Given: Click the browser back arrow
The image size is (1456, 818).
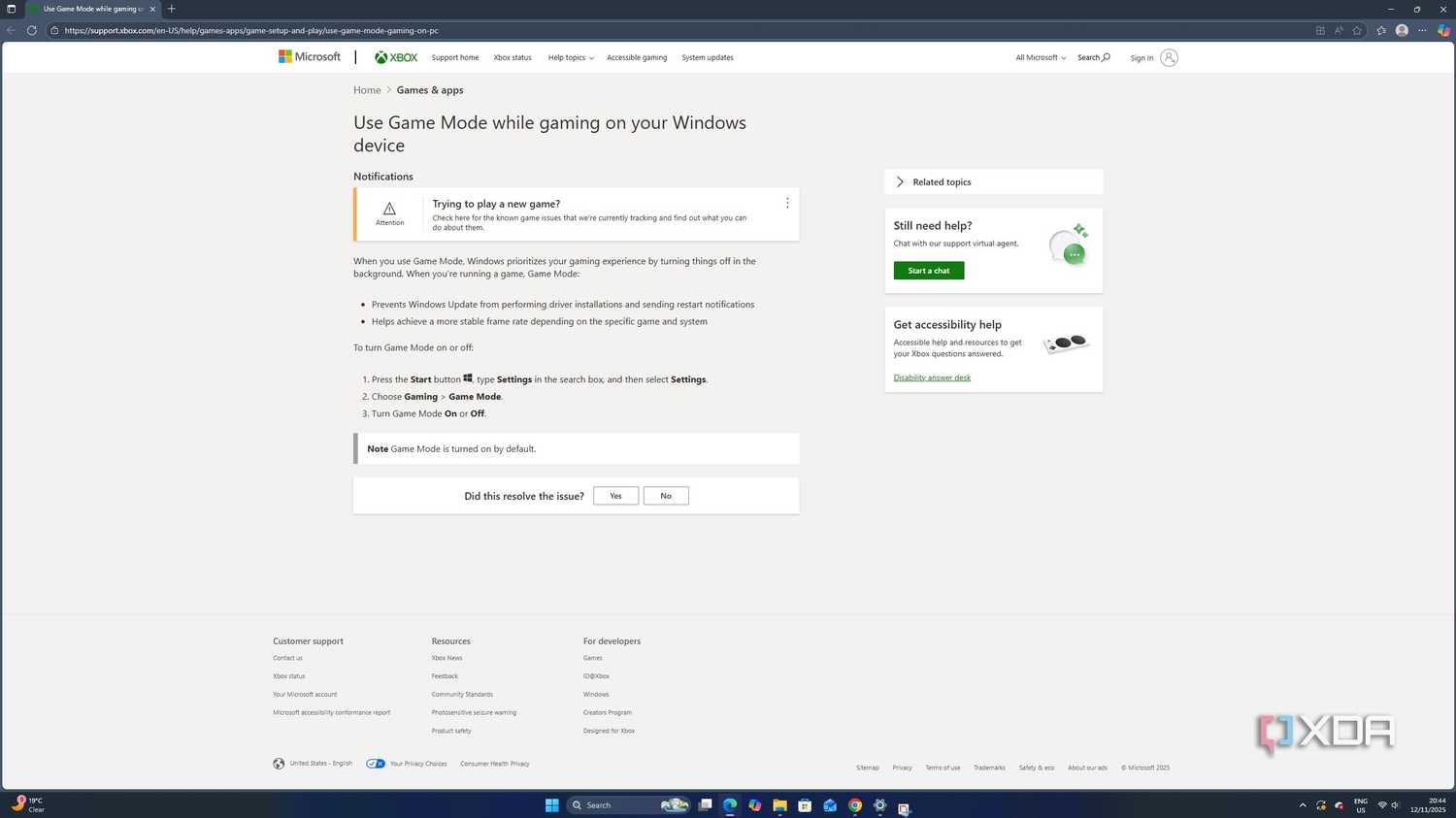Looking at the screenshot, I should click(x=12, y=30).
